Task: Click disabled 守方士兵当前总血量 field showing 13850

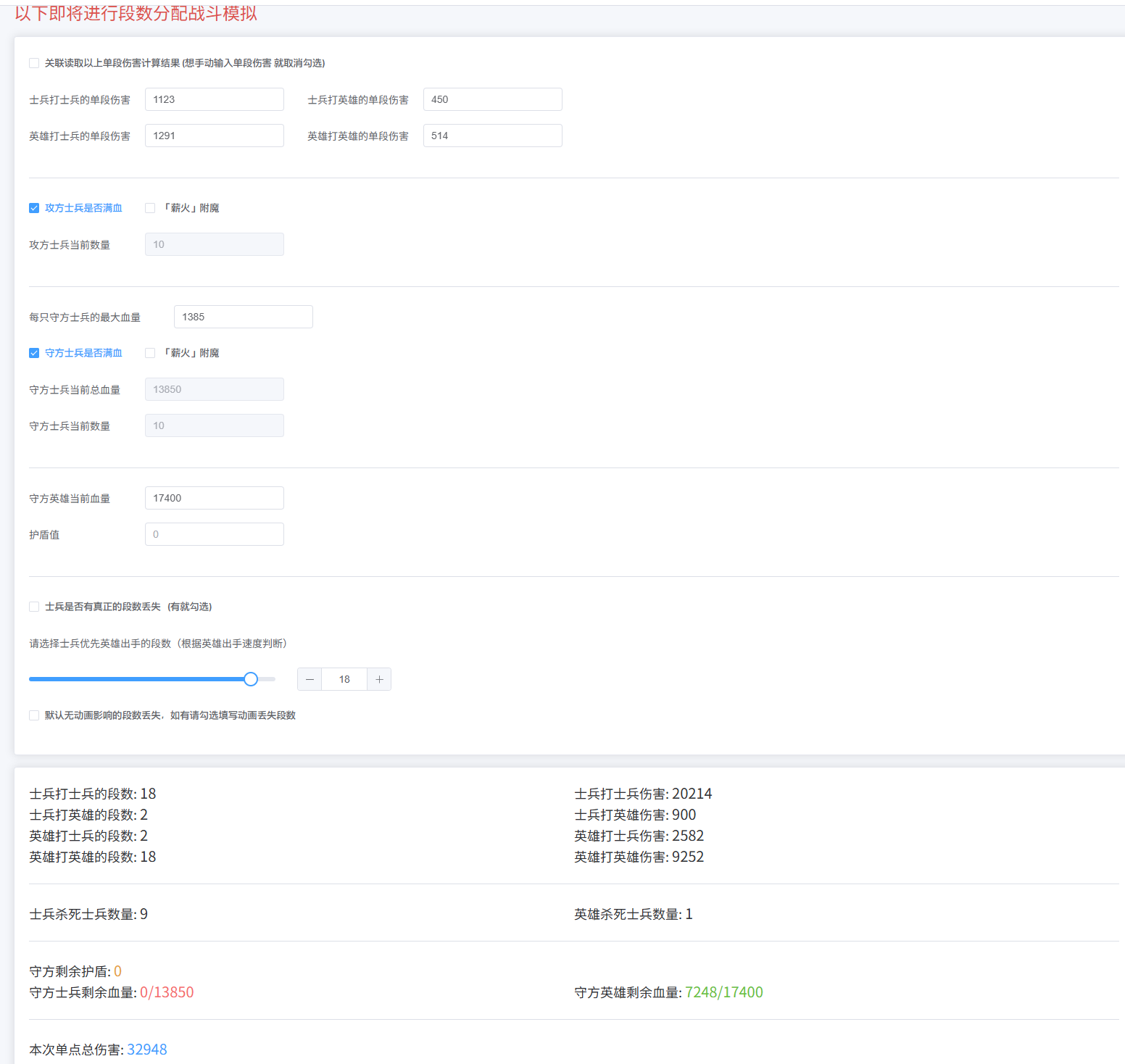Action: pos(215,389)
